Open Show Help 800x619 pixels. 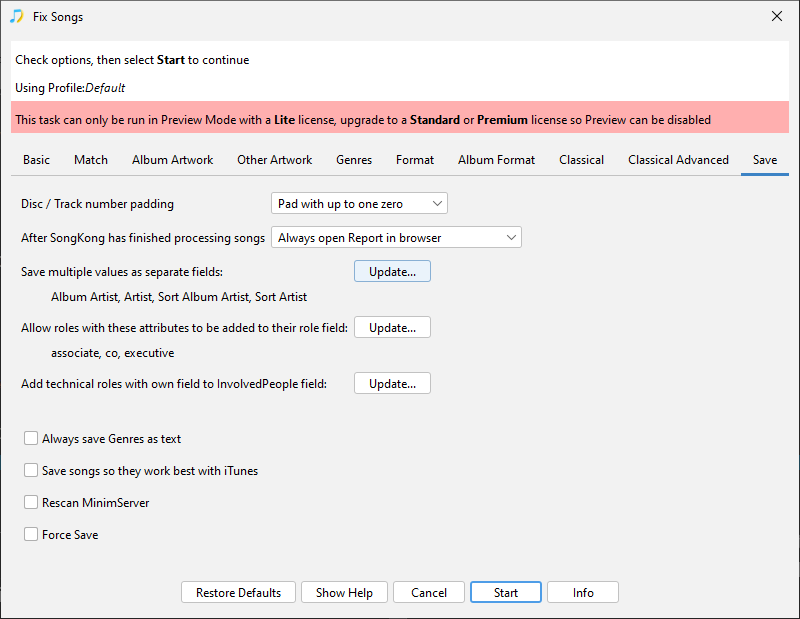click(344, 593)
